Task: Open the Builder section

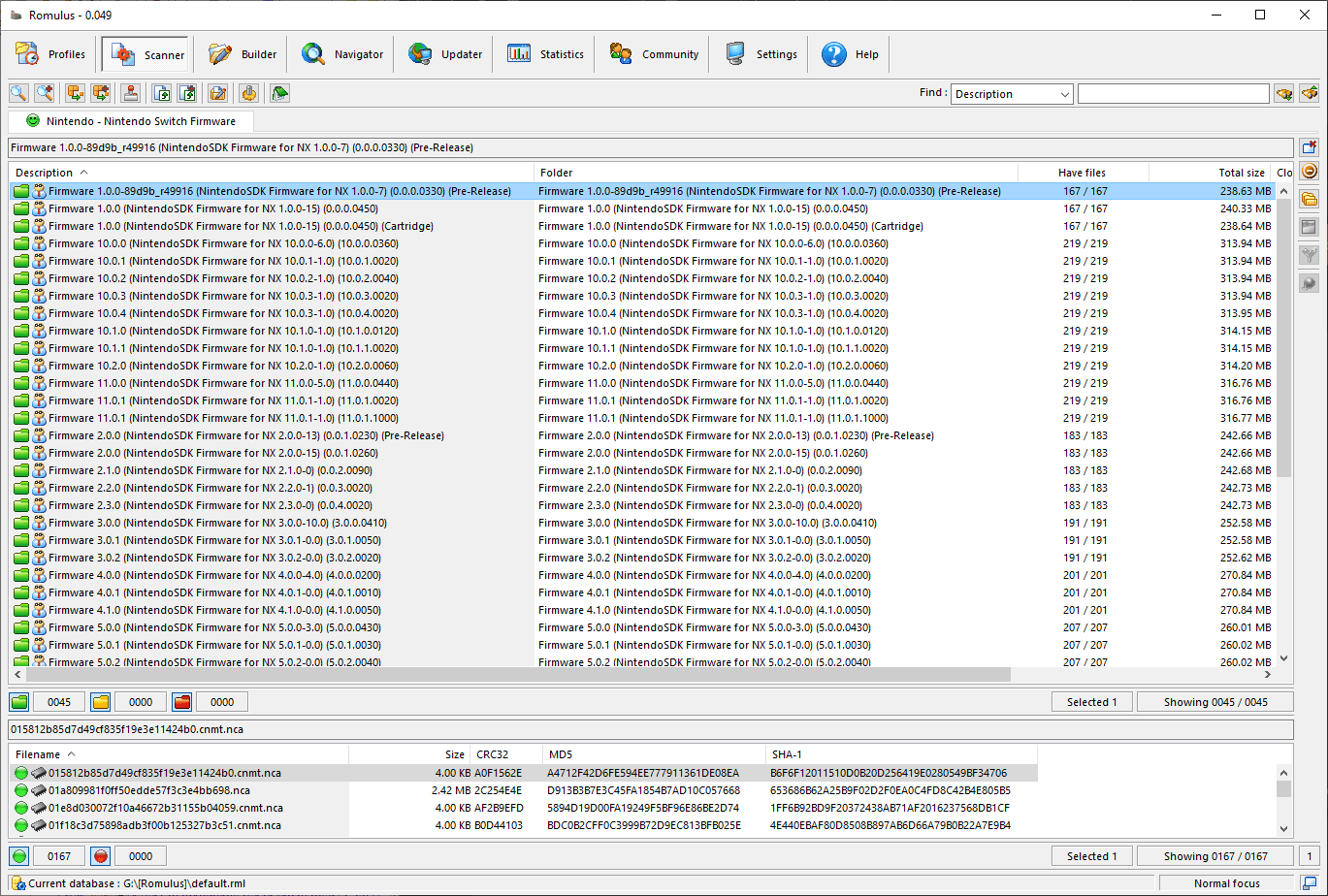Action: click(243, 54)
